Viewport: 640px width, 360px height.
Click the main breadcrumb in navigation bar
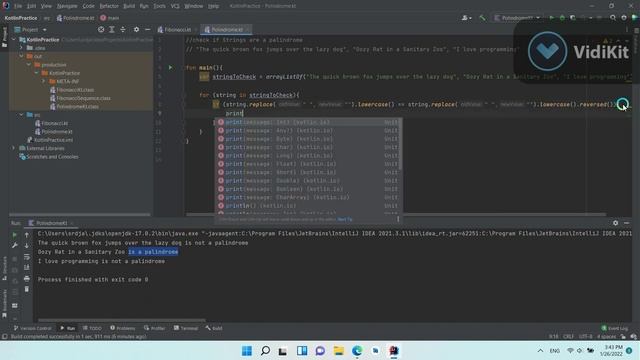tap(109, 18)
